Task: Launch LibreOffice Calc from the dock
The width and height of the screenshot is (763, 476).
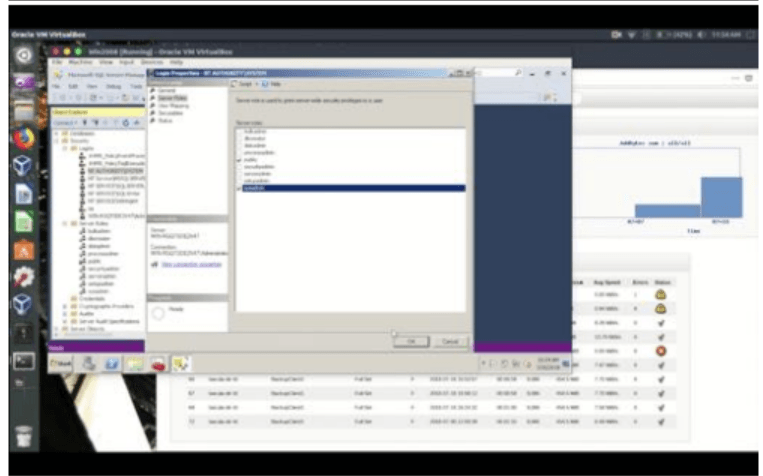Action: click(23, 222)
